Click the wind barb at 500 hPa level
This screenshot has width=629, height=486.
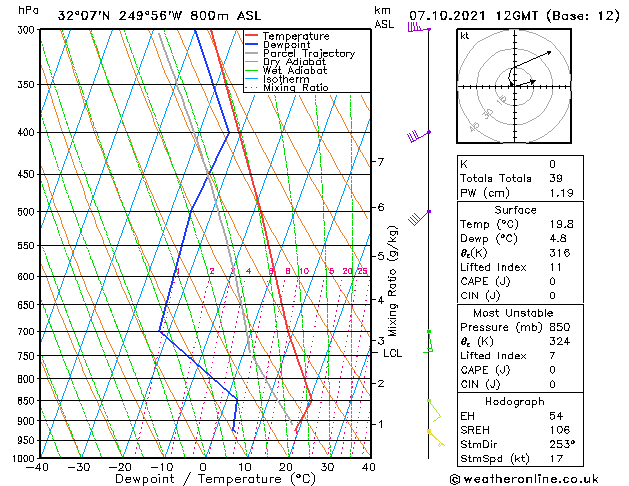pos(420,217)
